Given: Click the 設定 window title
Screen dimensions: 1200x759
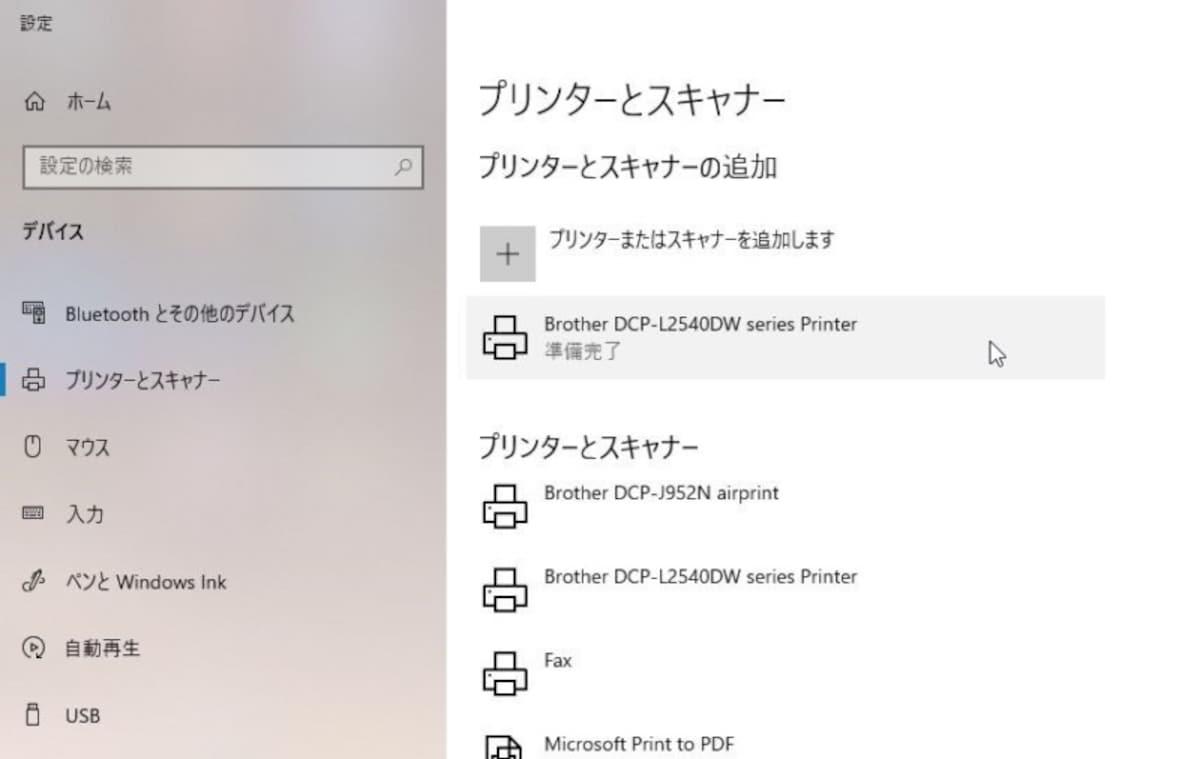Looking at the screenshot, I should [x=36, y=23].
